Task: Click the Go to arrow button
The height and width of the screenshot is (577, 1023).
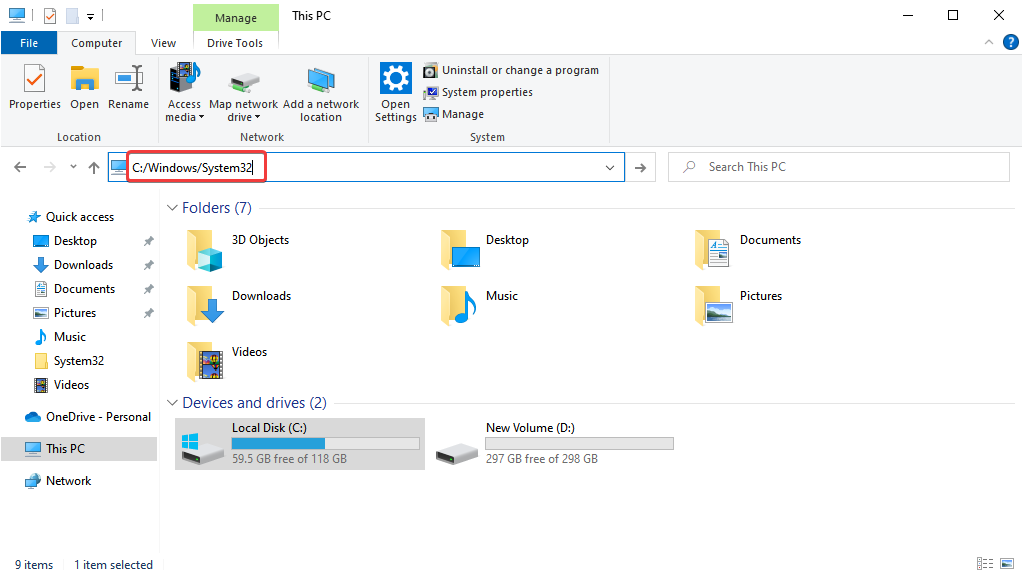Action: coord(640,168)
